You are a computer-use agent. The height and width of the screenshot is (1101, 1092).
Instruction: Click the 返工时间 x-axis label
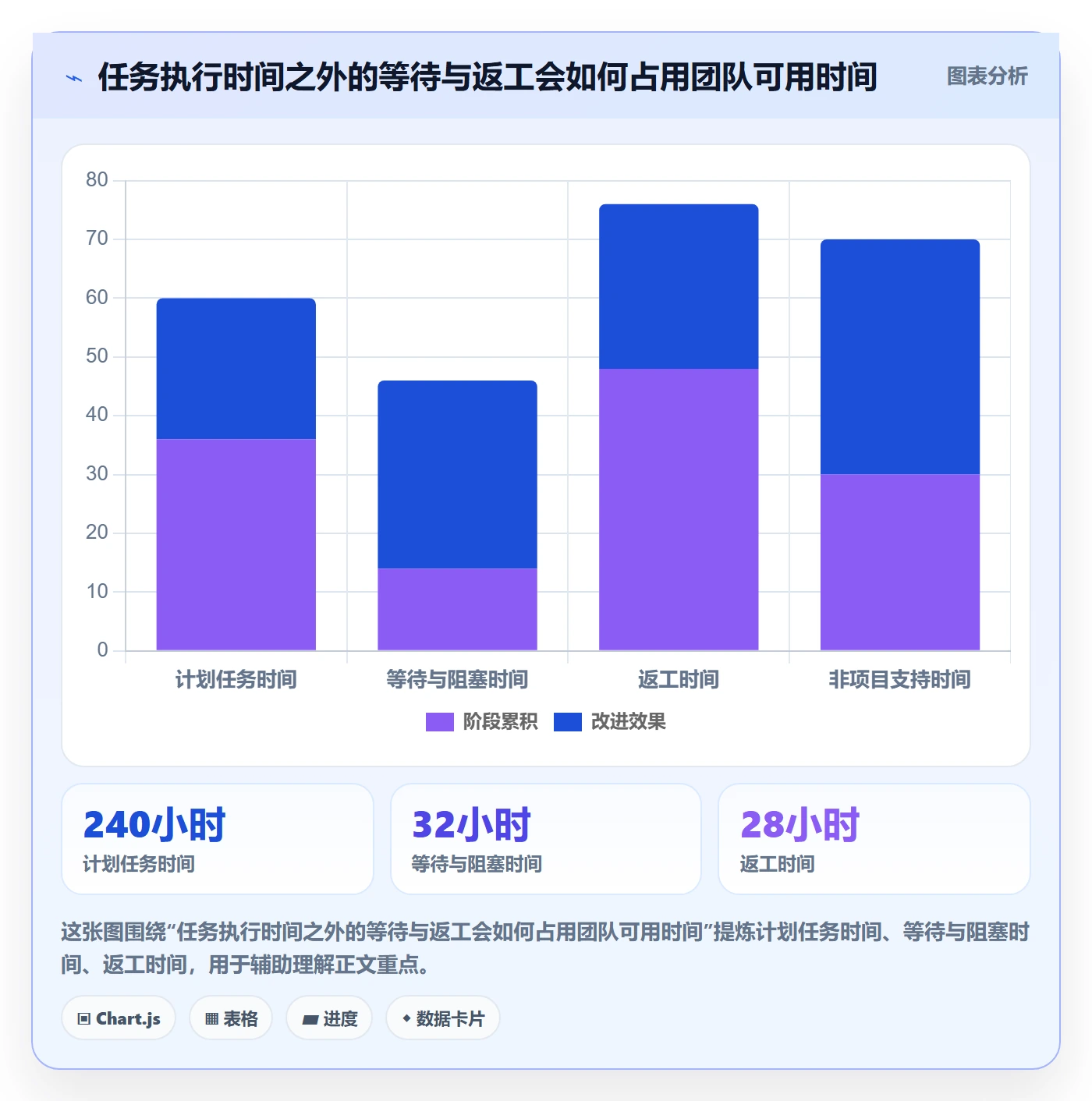679,680
